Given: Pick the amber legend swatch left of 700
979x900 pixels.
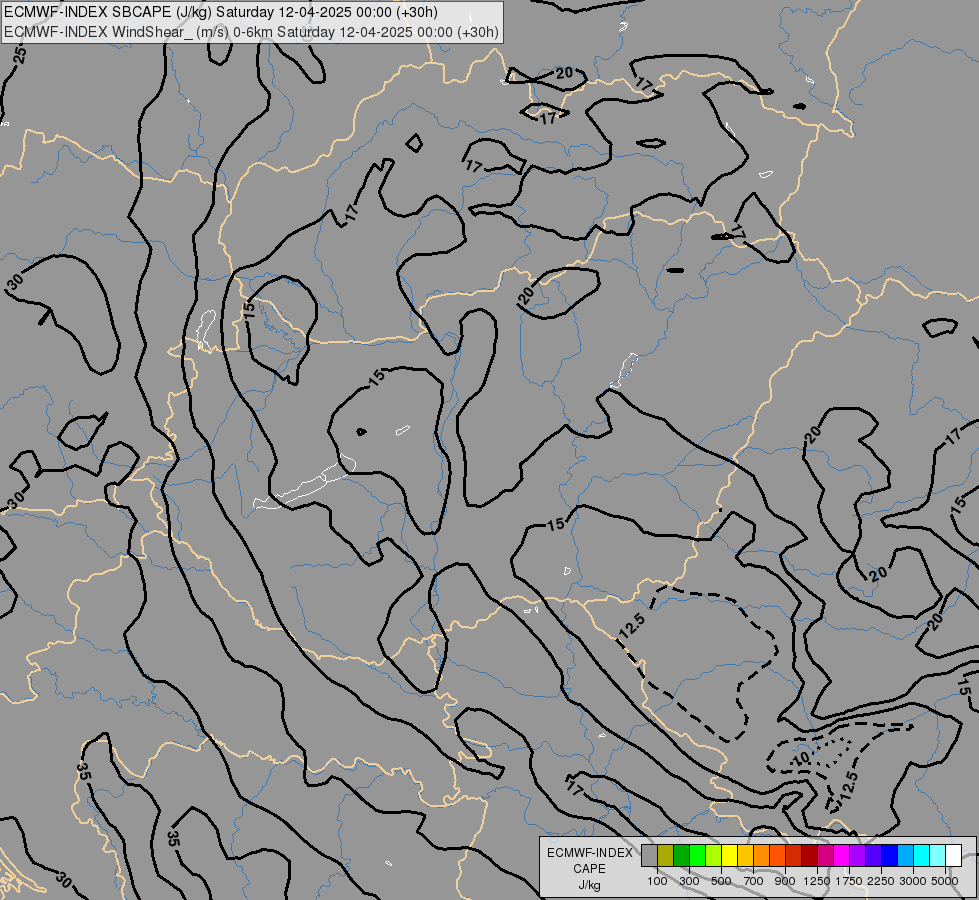Looking at the screenshot, I should [x=745, y=855].
